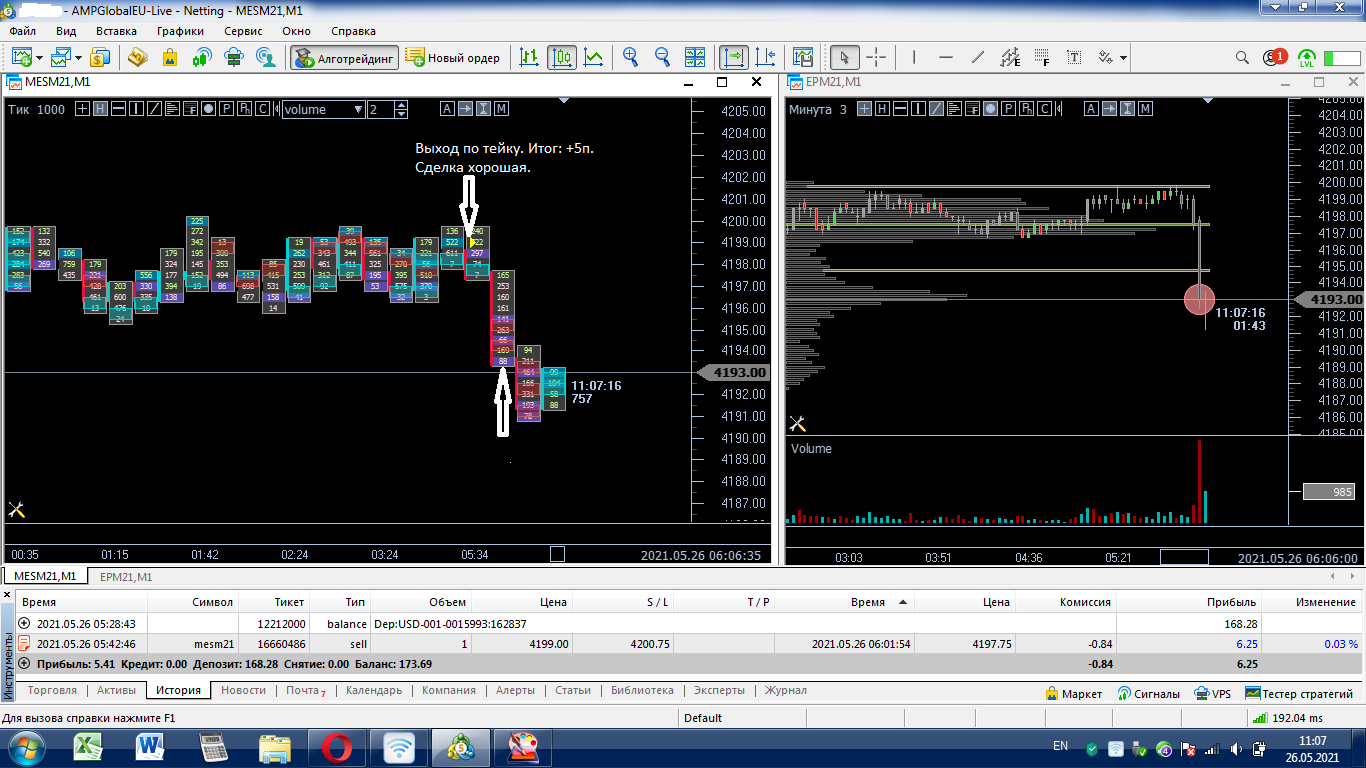Select the horizontal line drawing tool
Viewport: 1366px width, 768px height.
coord(946,57)
